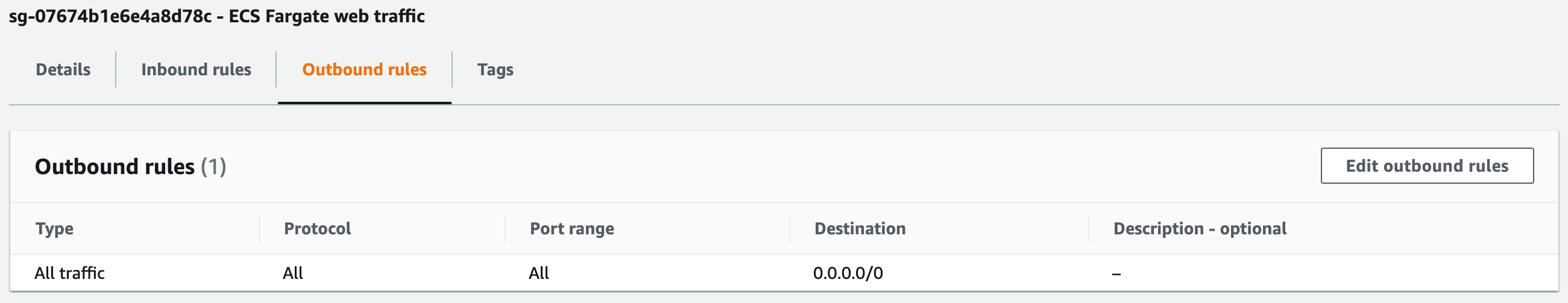Click the Description - optional column header

[x=1199, y=229]
